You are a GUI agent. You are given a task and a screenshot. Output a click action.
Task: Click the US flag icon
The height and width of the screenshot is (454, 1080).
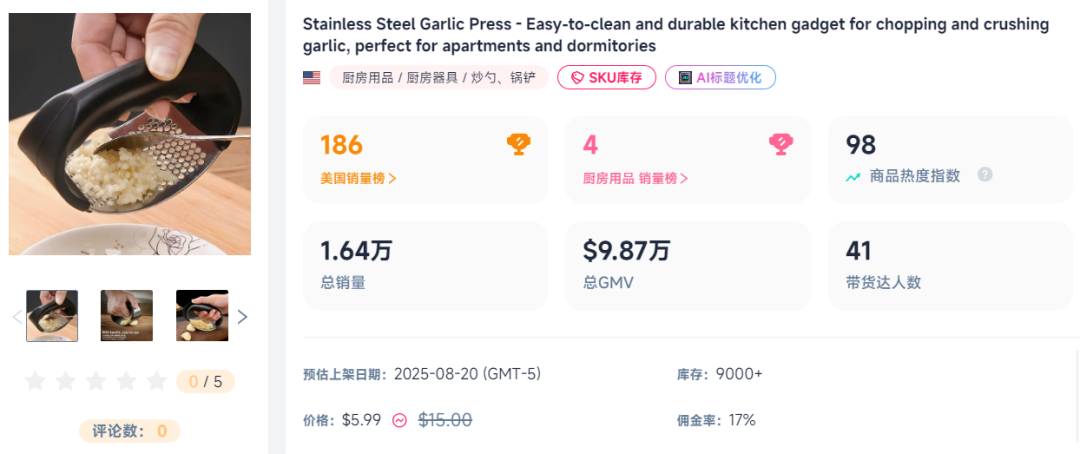(x=312, y=78)
